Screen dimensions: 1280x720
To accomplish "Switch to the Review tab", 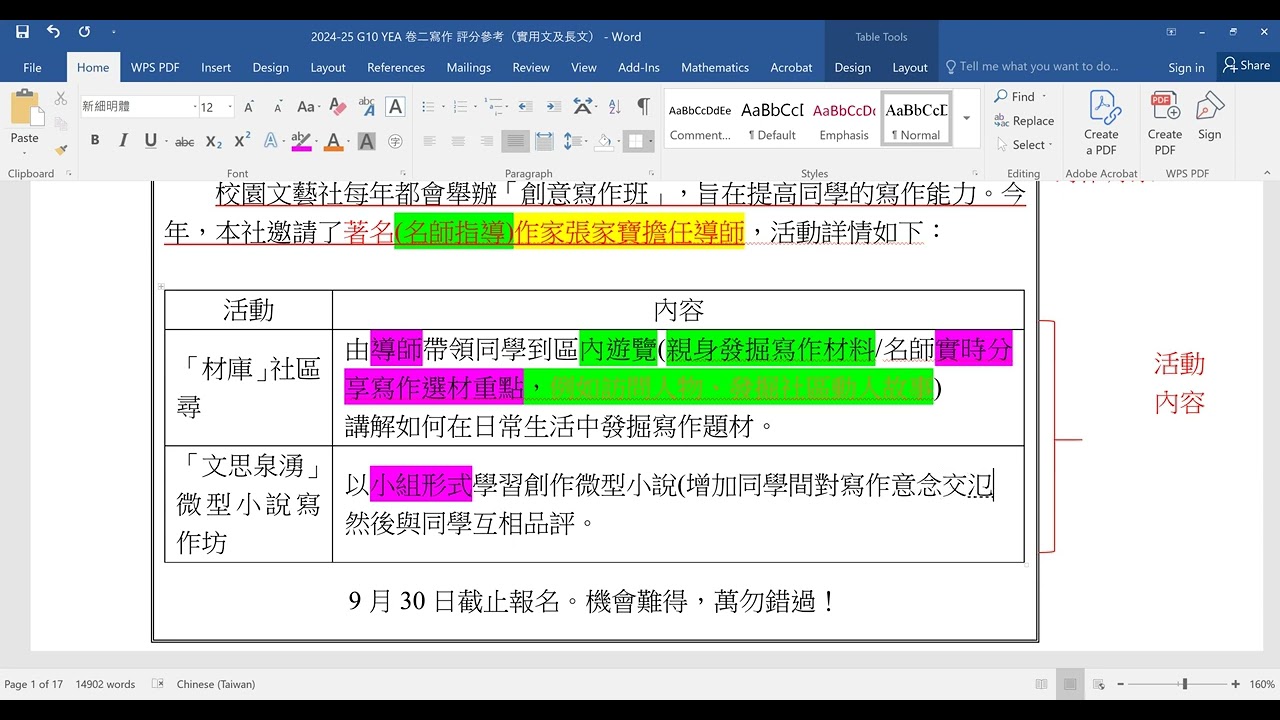I will coord(531,67).
